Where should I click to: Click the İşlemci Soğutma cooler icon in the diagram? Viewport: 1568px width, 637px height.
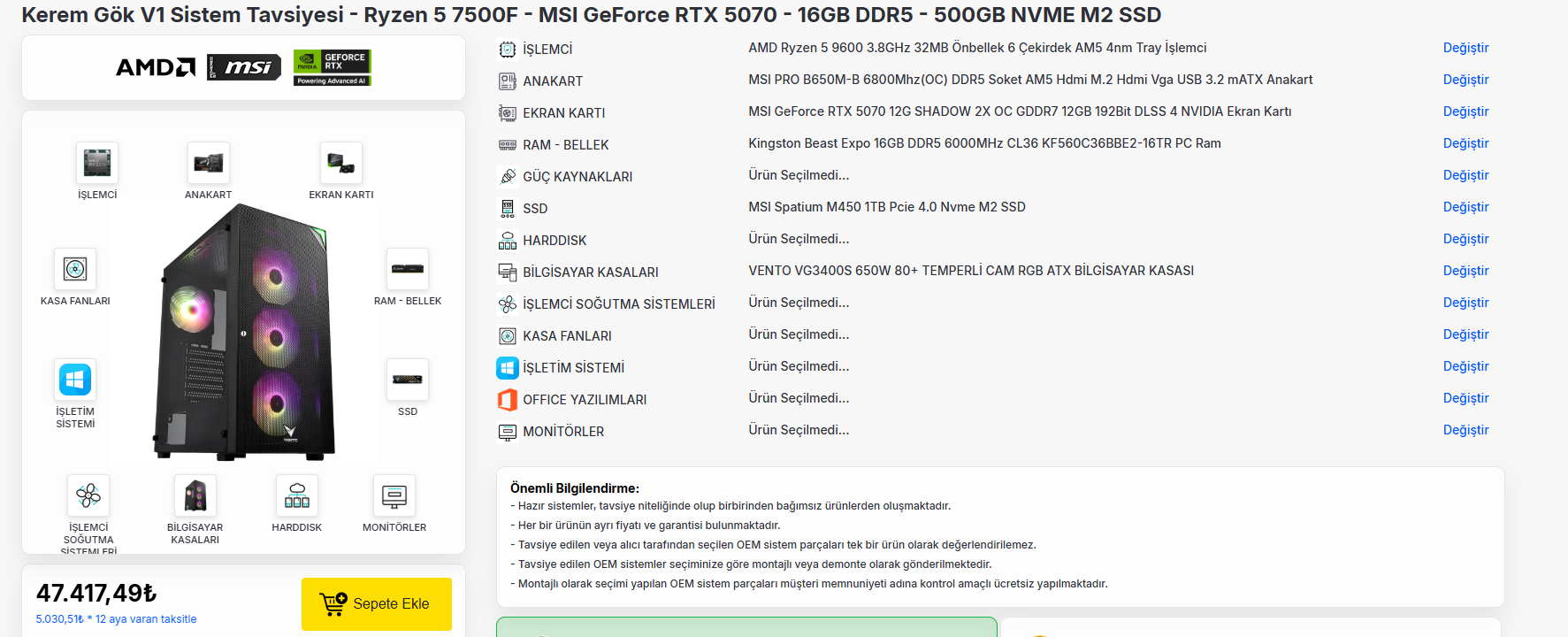pyautogui.click(x=88, y=495)
